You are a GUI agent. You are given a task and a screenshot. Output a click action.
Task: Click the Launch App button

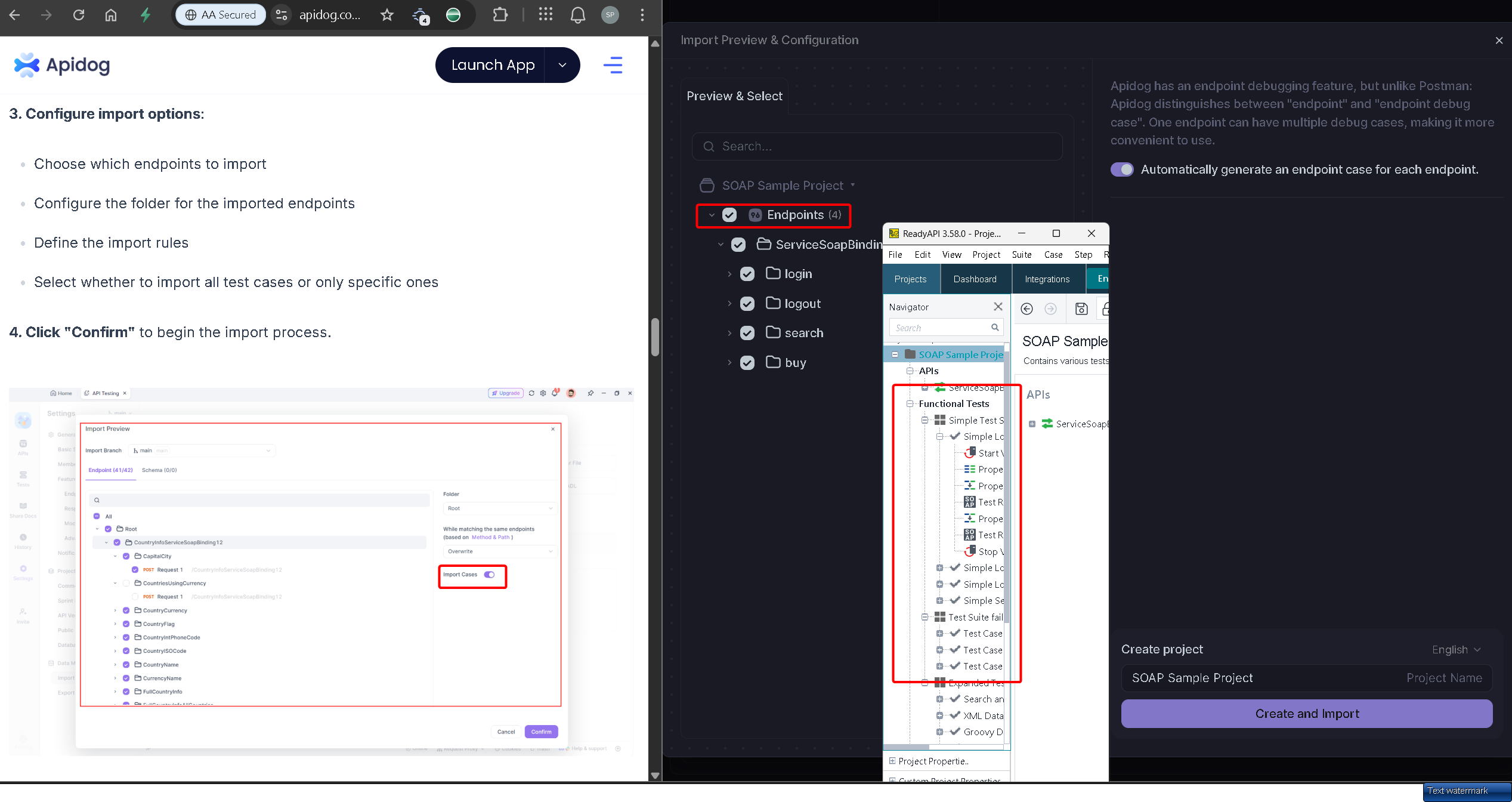(493, 65)
